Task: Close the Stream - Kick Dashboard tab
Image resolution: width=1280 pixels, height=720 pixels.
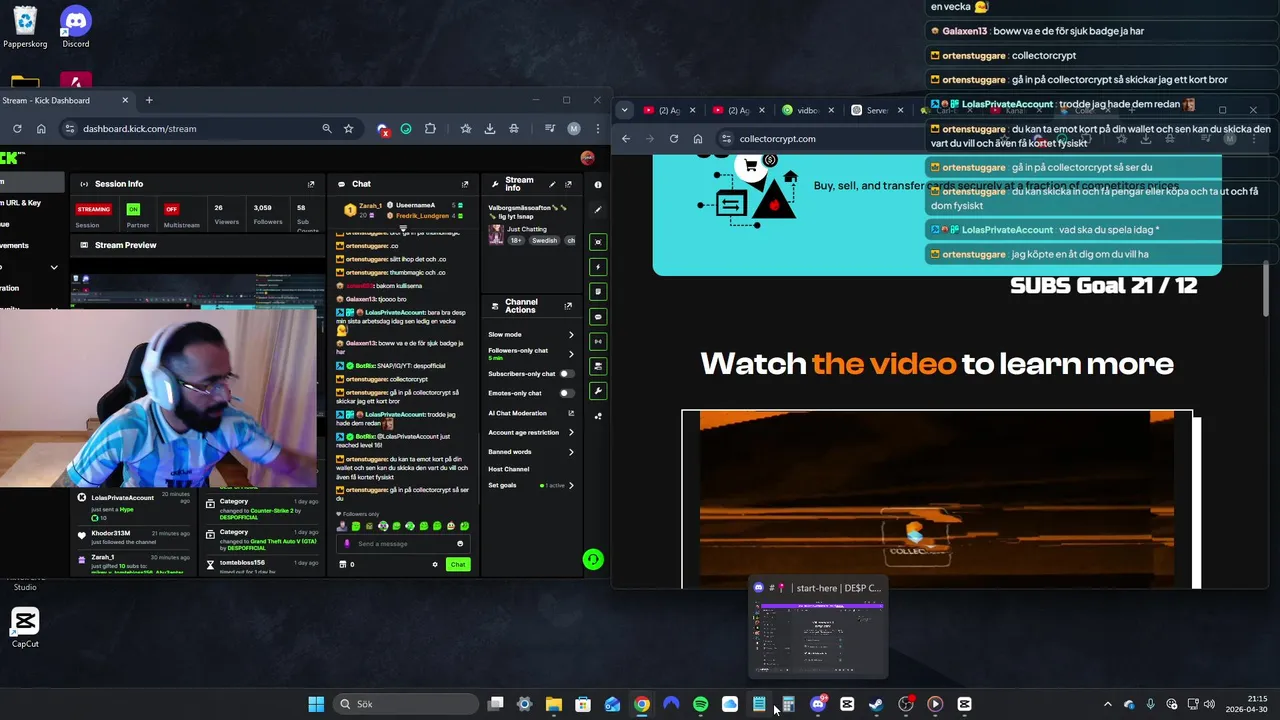Action: click(x=125, y=100)
